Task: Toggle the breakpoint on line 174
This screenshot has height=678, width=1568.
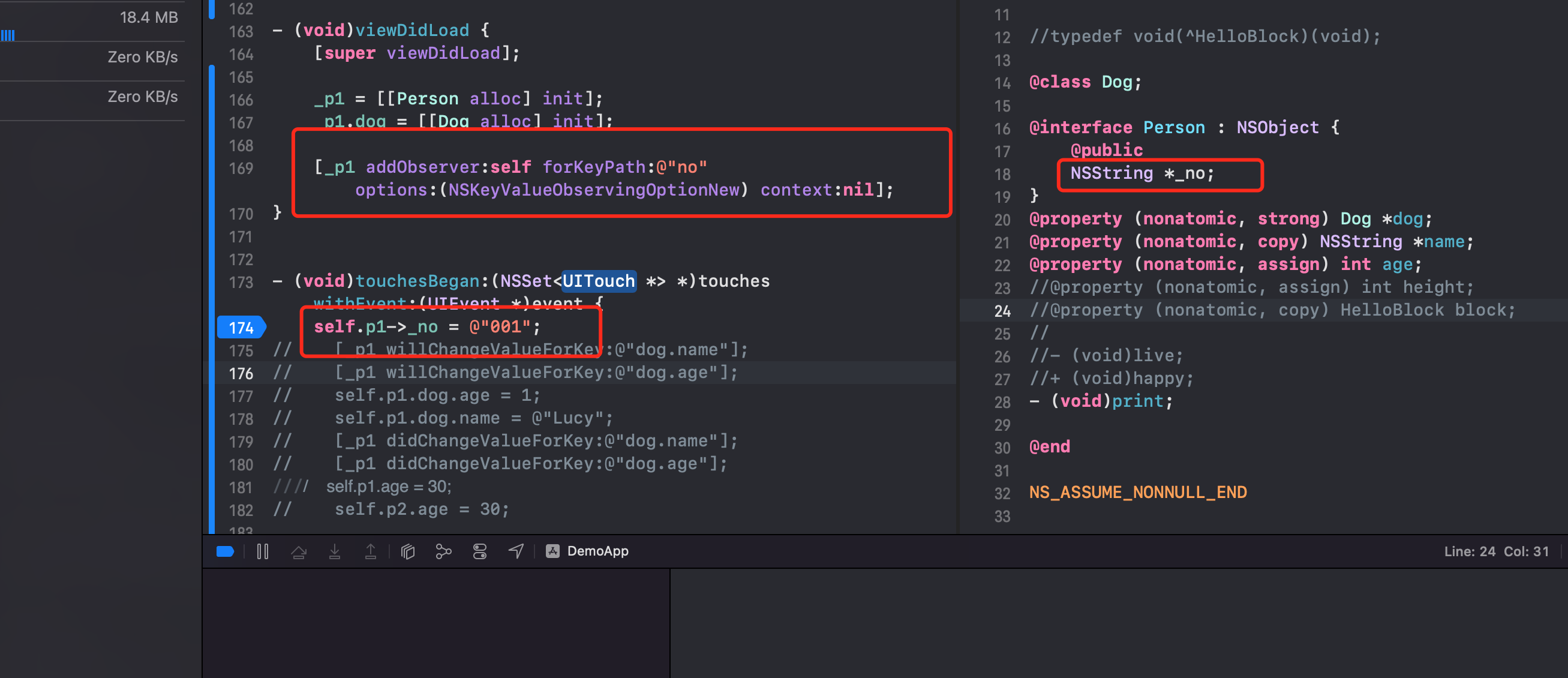Action: coord(242,328)
